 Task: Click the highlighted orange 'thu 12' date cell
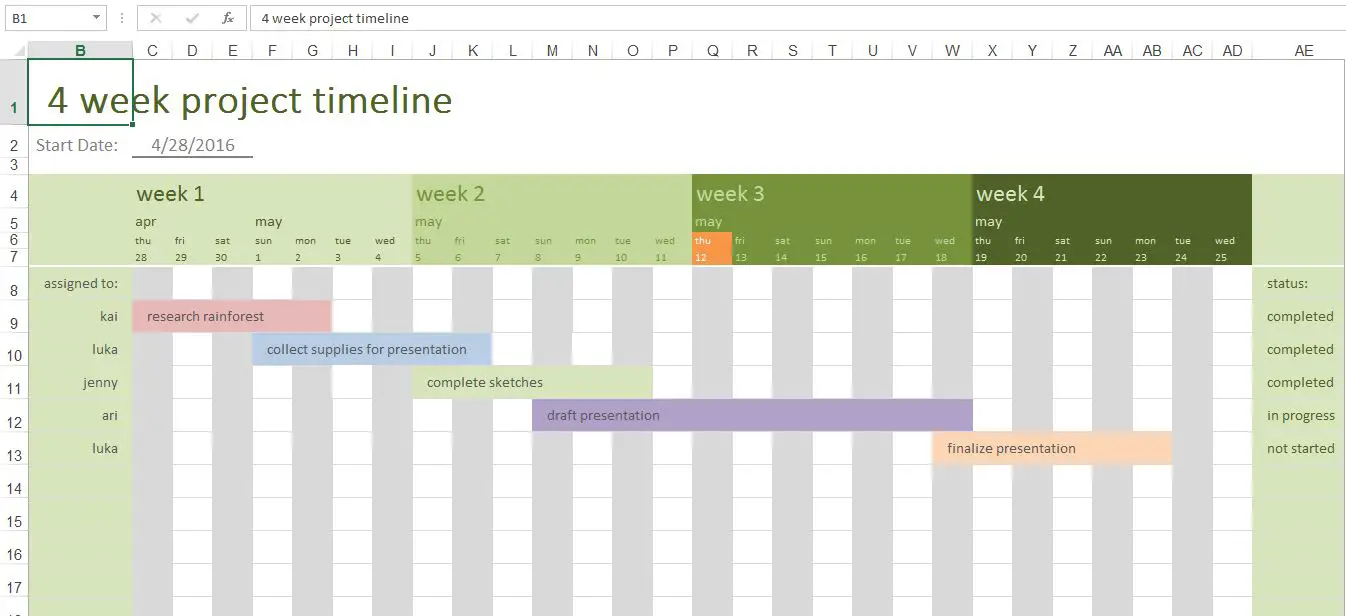pyautogui.click(x=712, y=248)
